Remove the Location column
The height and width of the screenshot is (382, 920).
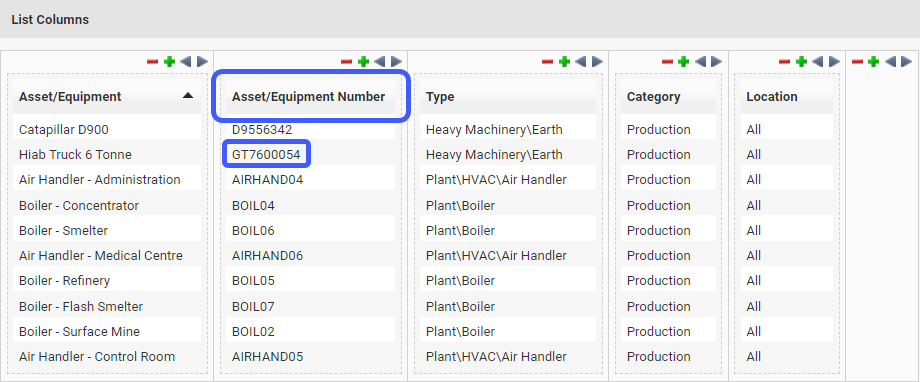click(784, 62)
